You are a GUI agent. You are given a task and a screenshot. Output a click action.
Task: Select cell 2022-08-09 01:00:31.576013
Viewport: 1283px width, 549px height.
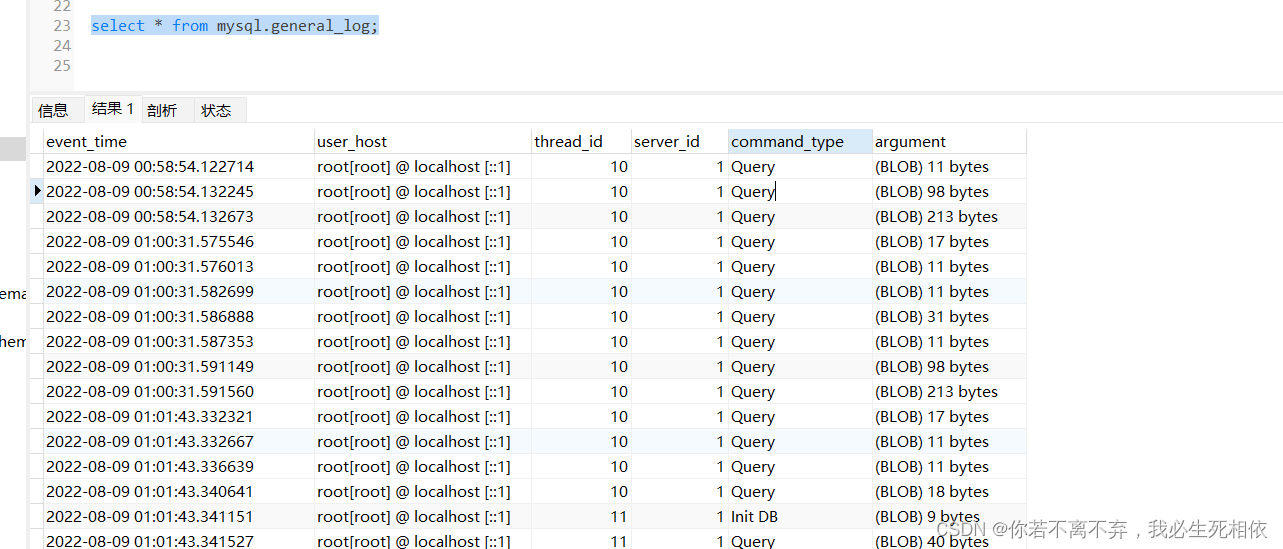[179, 266]
